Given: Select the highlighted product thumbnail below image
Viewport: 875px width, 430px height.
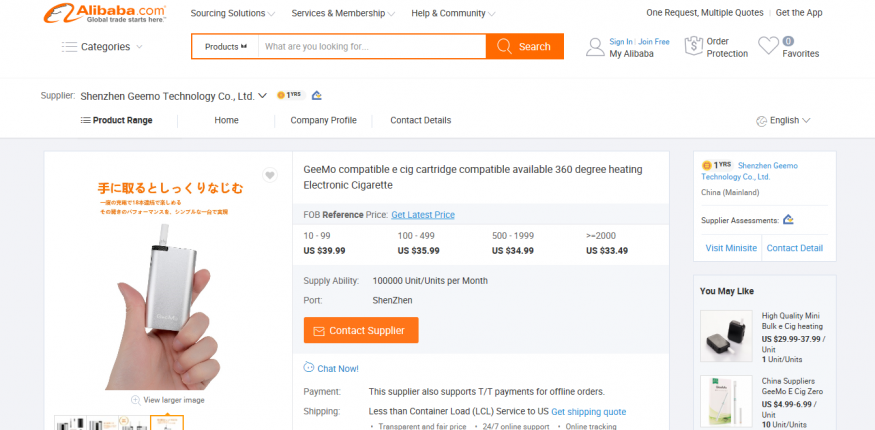Looking at the screenshot, I should (x=167, y=423).
